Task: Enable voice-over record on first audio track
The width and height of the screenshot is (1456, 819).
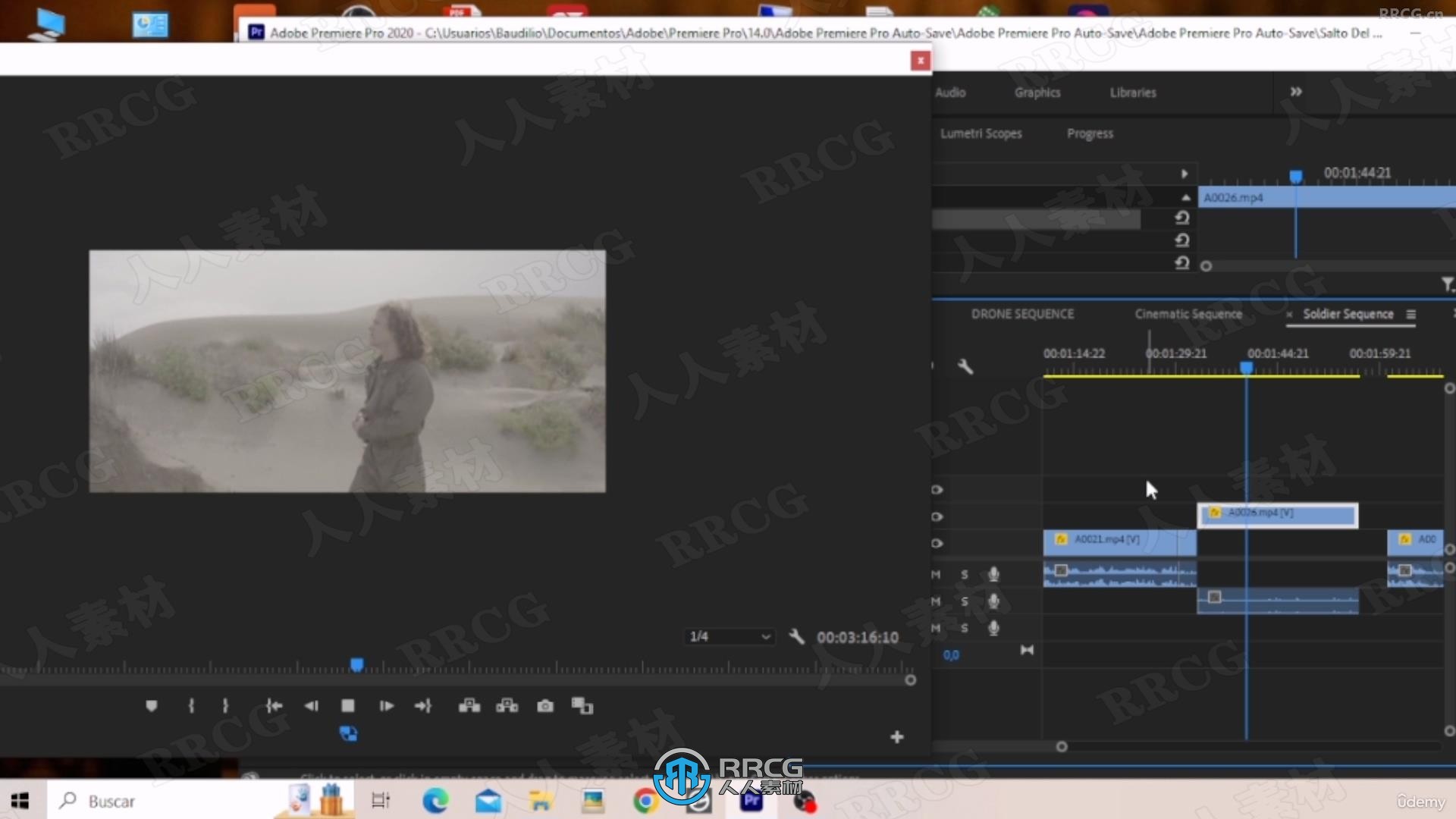Action: [x=993, y=574]
